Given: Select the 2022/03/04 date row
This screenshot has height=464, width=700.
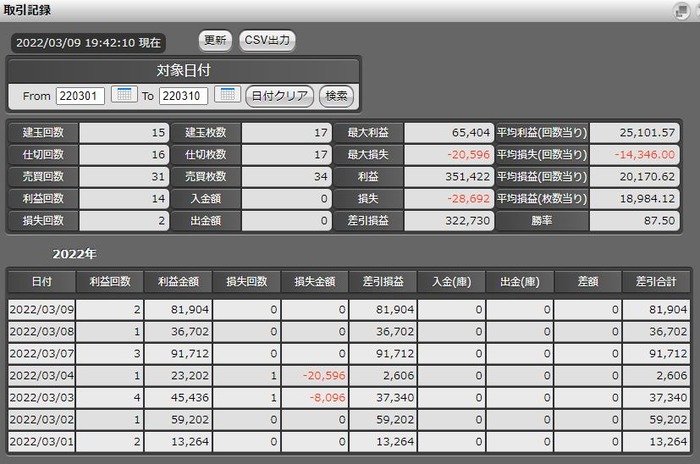Looking at the screenshot, I should 349,375.
